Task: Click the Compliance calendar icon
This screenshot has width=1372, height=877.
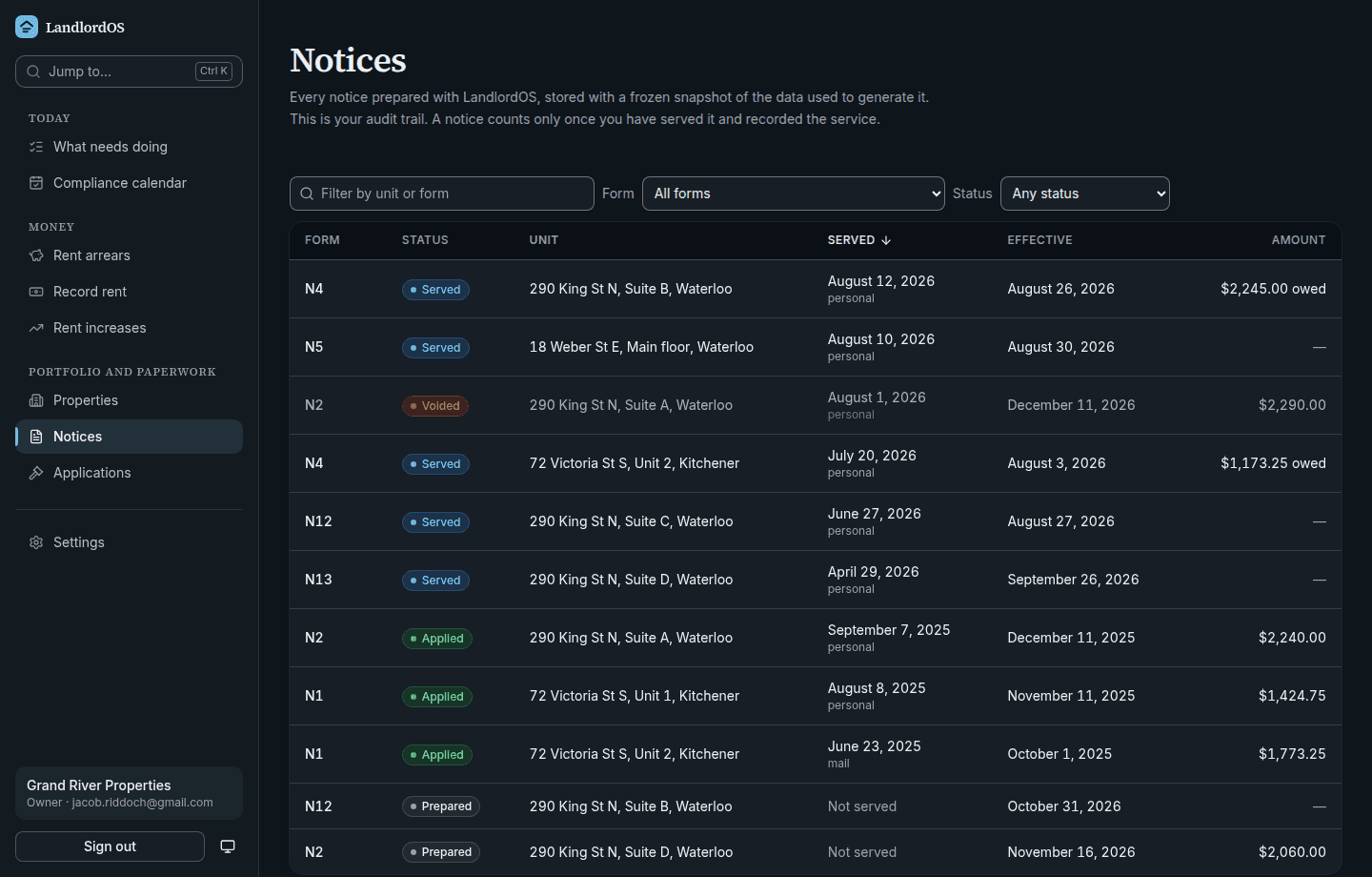Action: 36,183
